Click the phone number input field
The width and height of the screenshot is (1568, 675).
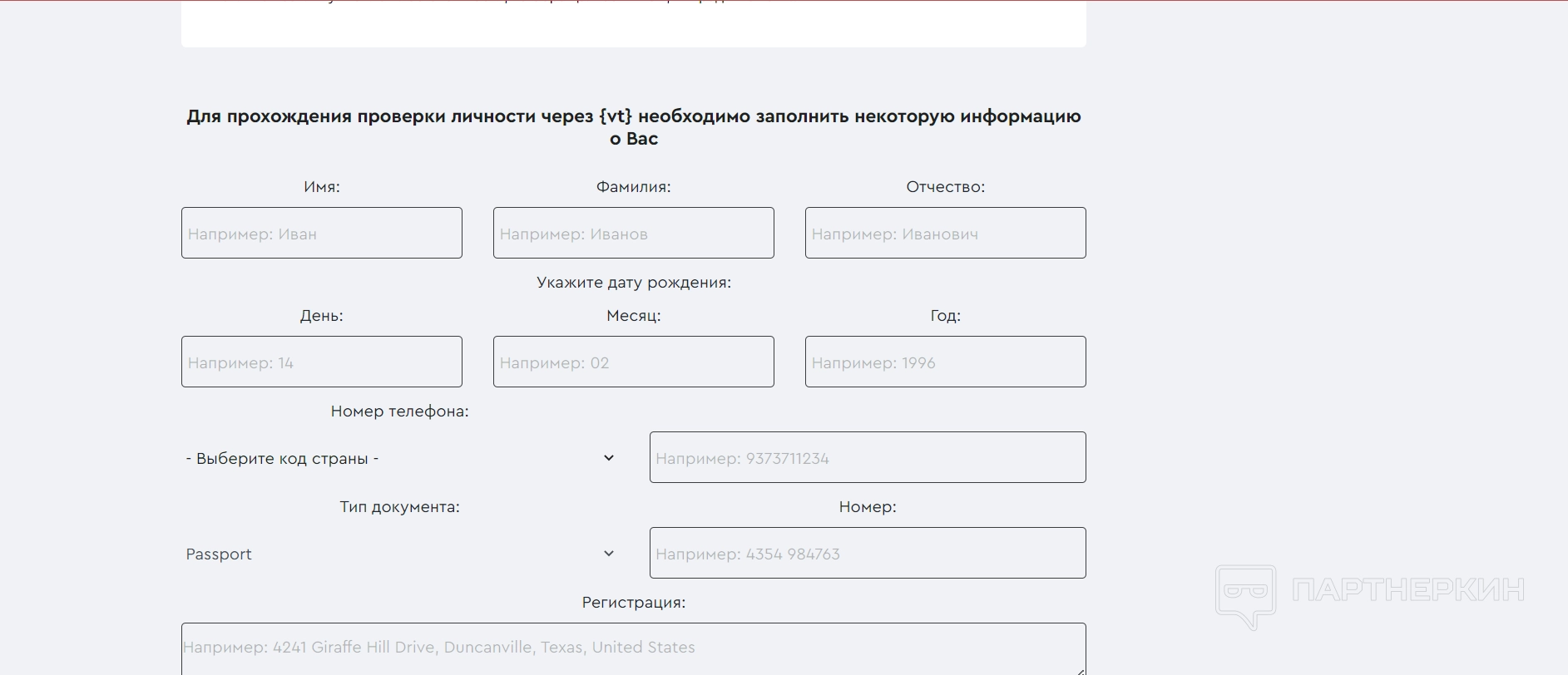click(x=867, y=457)
